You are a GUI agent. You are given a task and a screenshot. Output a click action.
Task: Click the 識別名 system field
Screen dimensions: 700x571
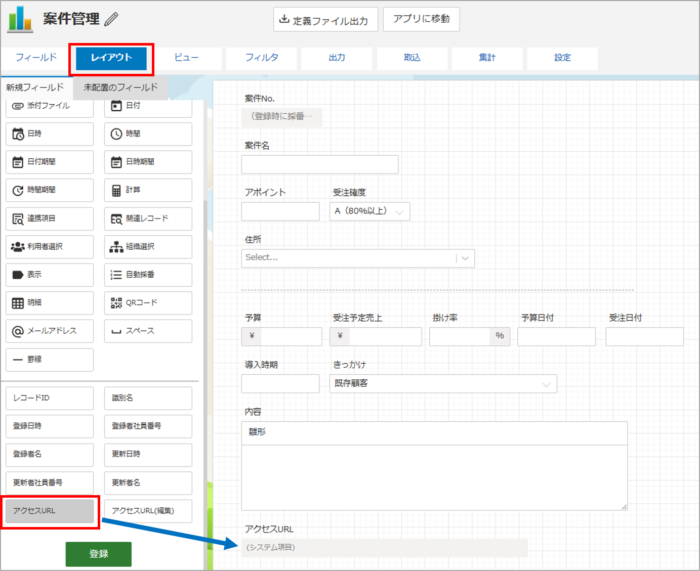[148, 398]
